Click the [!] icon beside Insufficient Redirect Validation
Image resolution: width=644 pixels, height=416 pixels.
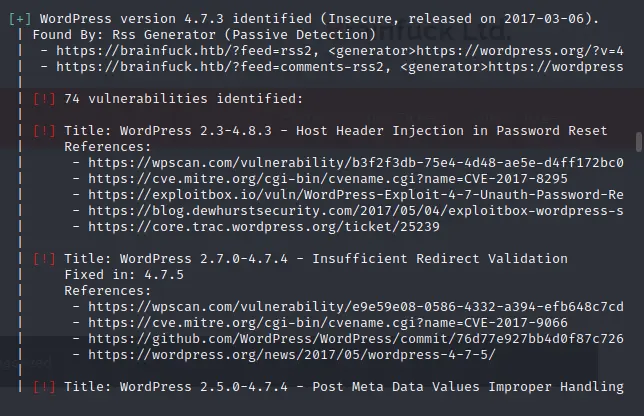pyautogui.click(x=44, y=259)
